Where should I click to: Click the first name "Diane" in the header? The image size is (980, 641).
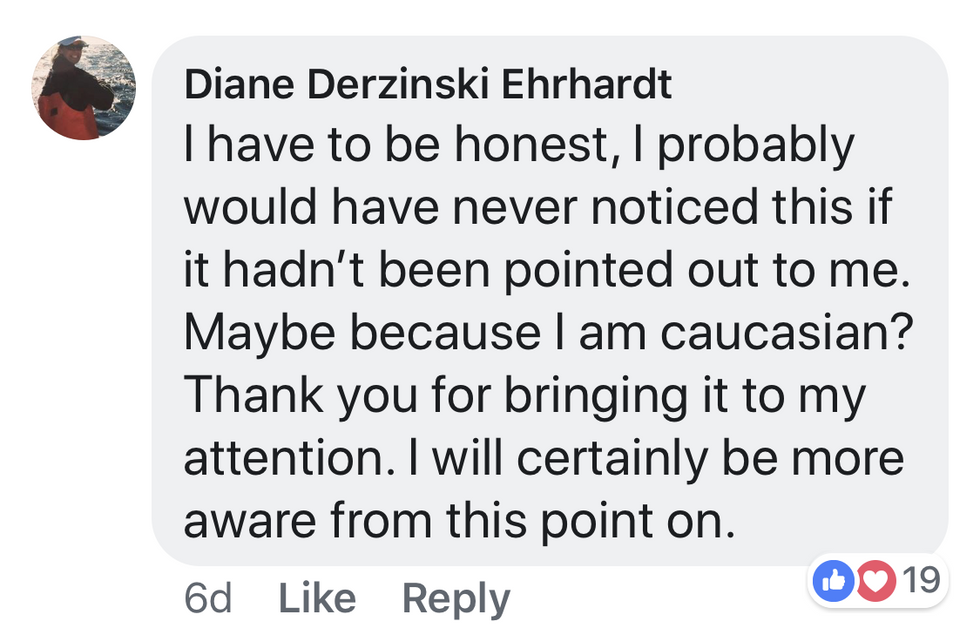tap(239, 84)
